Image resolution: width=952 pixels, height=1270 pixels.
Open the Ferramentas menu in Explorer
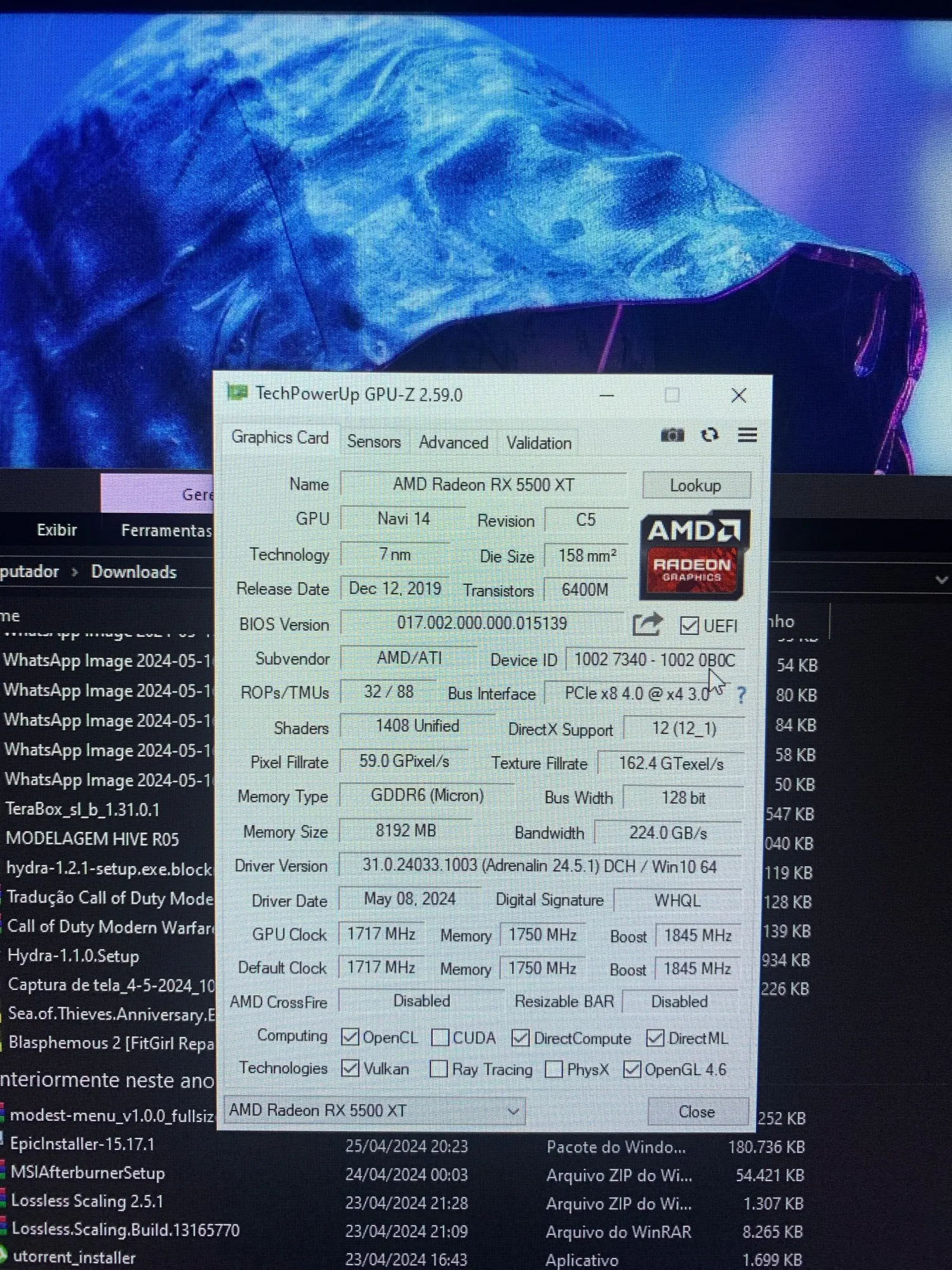click(x=166, y=530)
